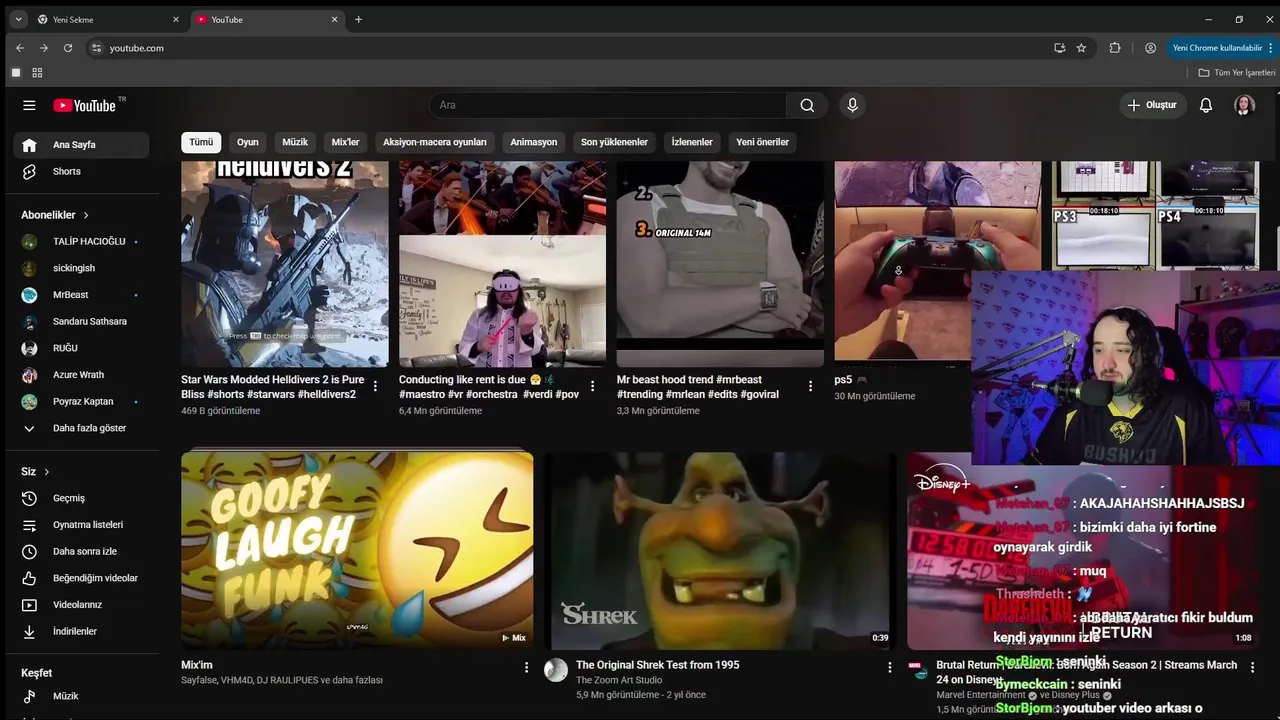1280x720 pixels.
Task: Open Chrome extensions puzzle icon
Action: coord(1115,48)
